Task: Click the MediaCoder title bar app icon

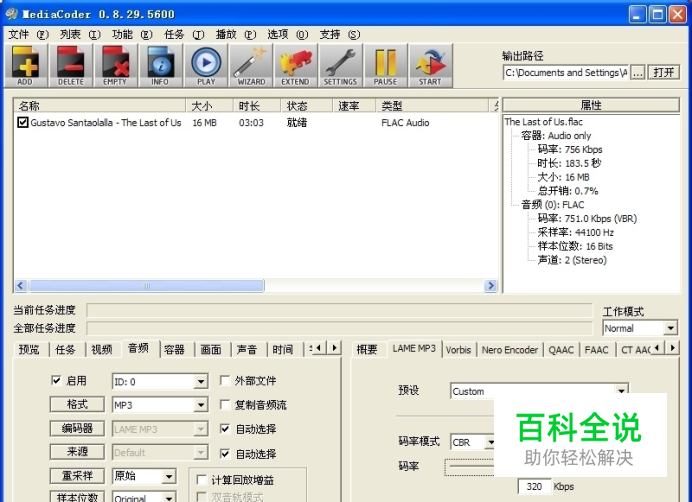Action: click(11, 14)
